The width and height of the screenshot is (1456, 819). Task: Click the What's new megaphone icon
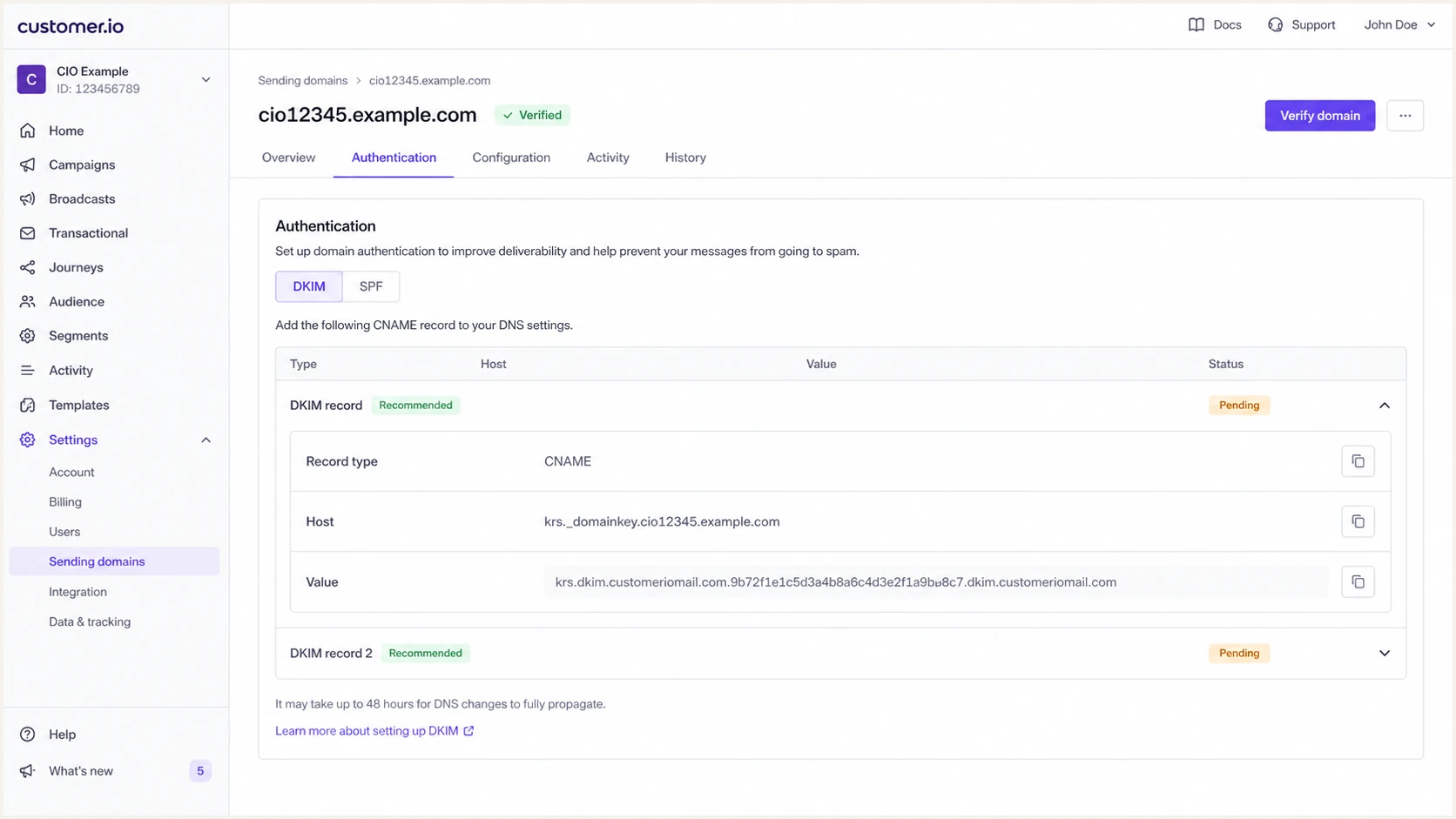(28, 771)
